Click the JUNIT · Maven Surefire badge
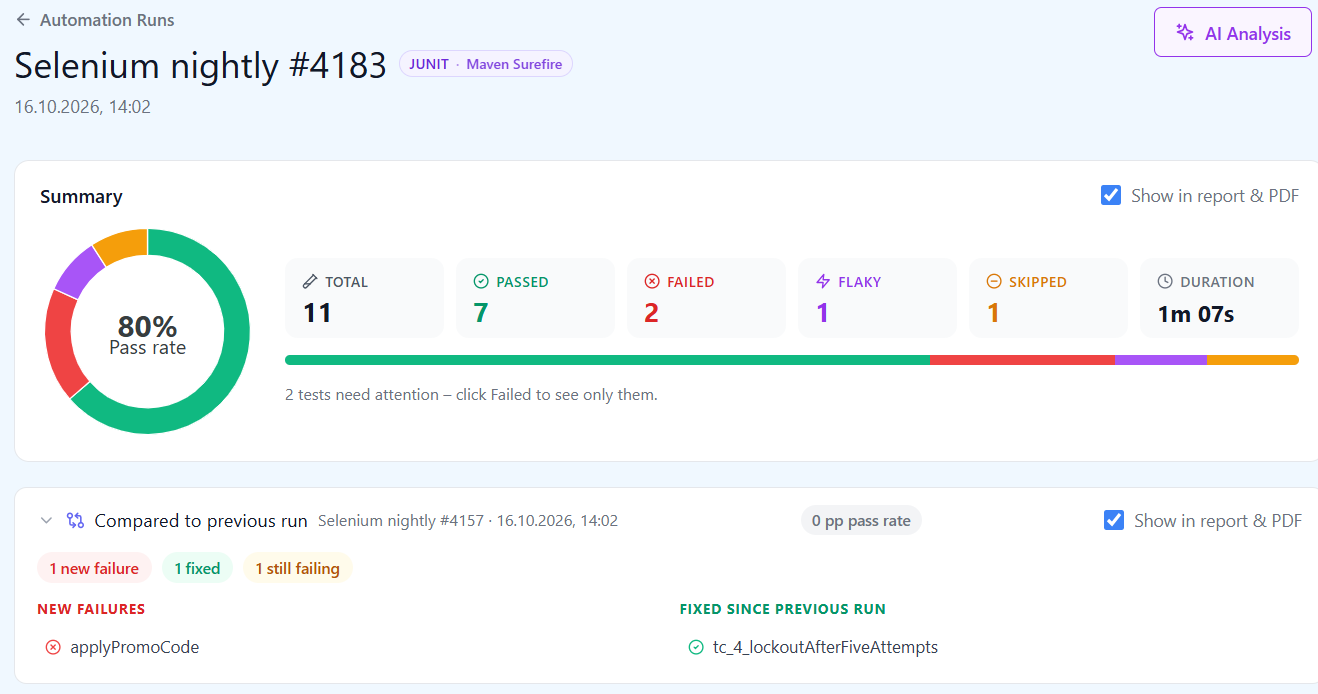1318x694 pixels. 486,64
